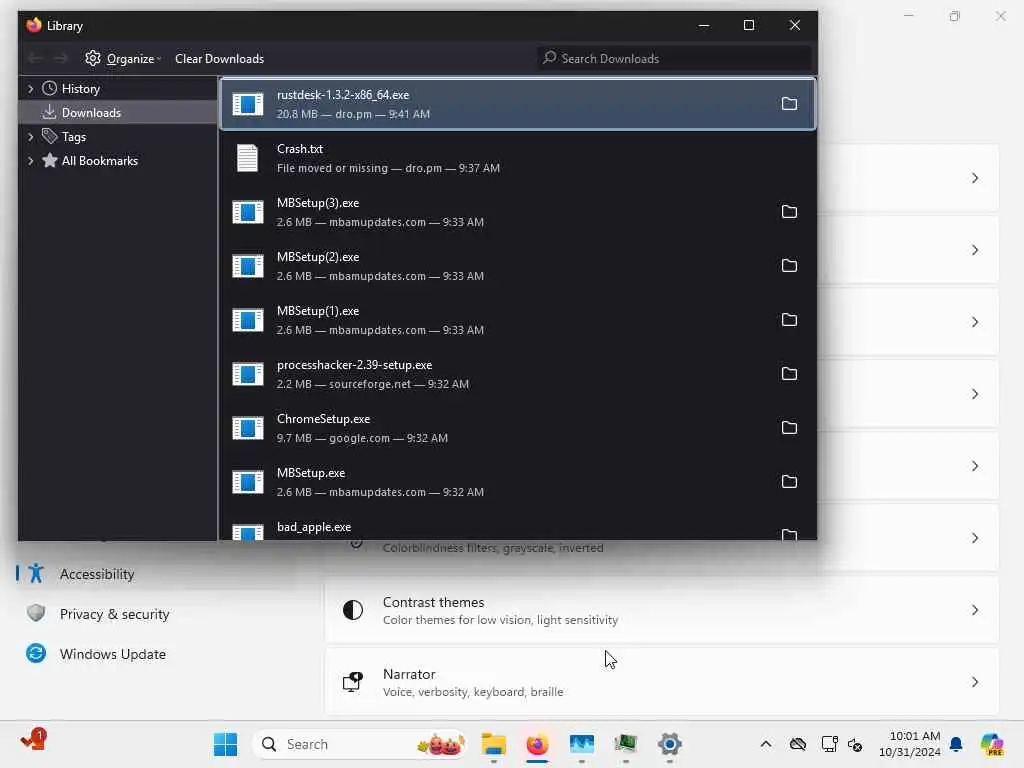Show MBSetup(3).exe in its folder

(789, 212)
